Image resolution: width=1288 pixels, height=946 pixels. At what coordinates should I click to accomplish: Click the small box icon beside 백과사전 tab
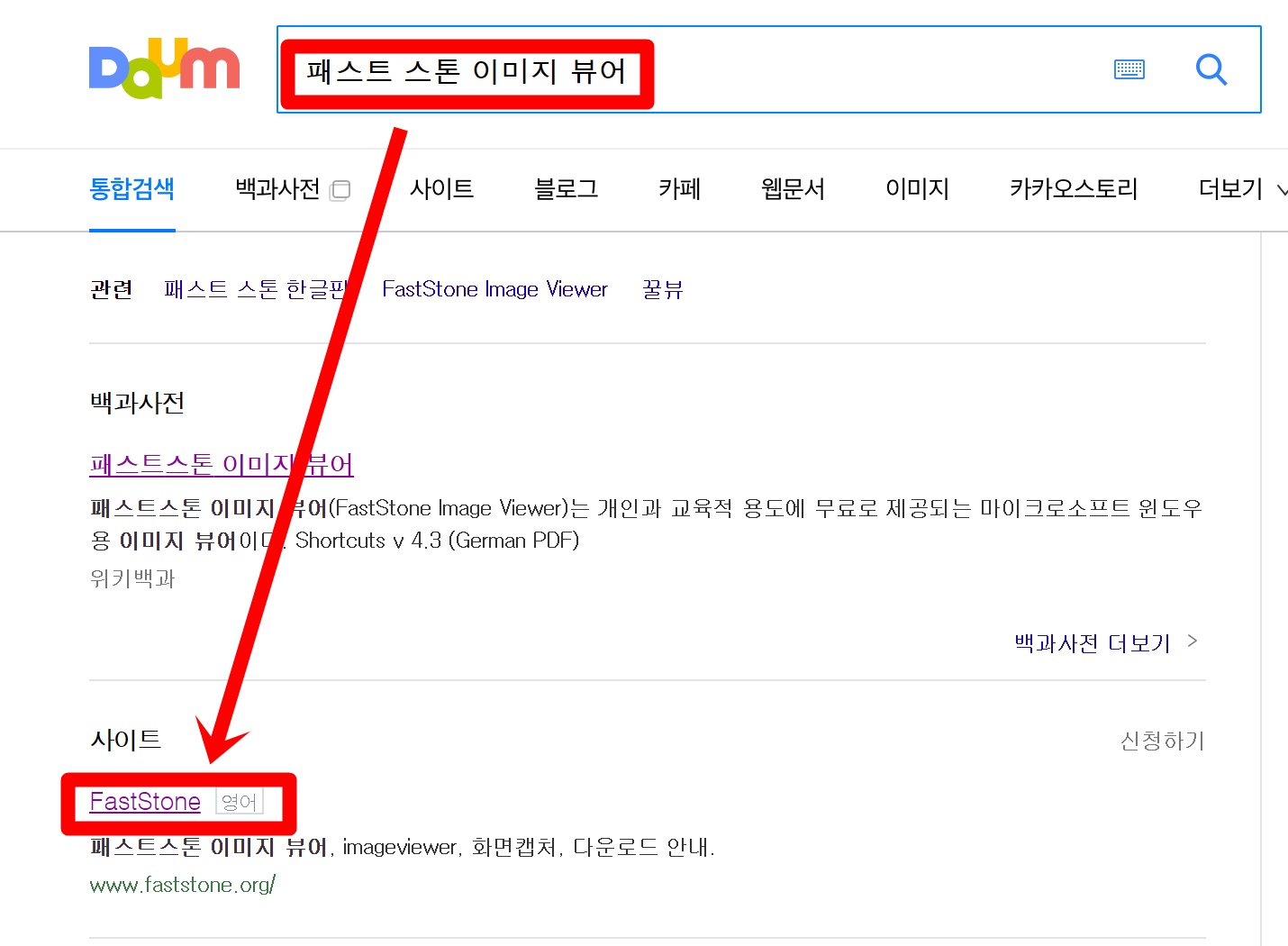coord(340,190)
